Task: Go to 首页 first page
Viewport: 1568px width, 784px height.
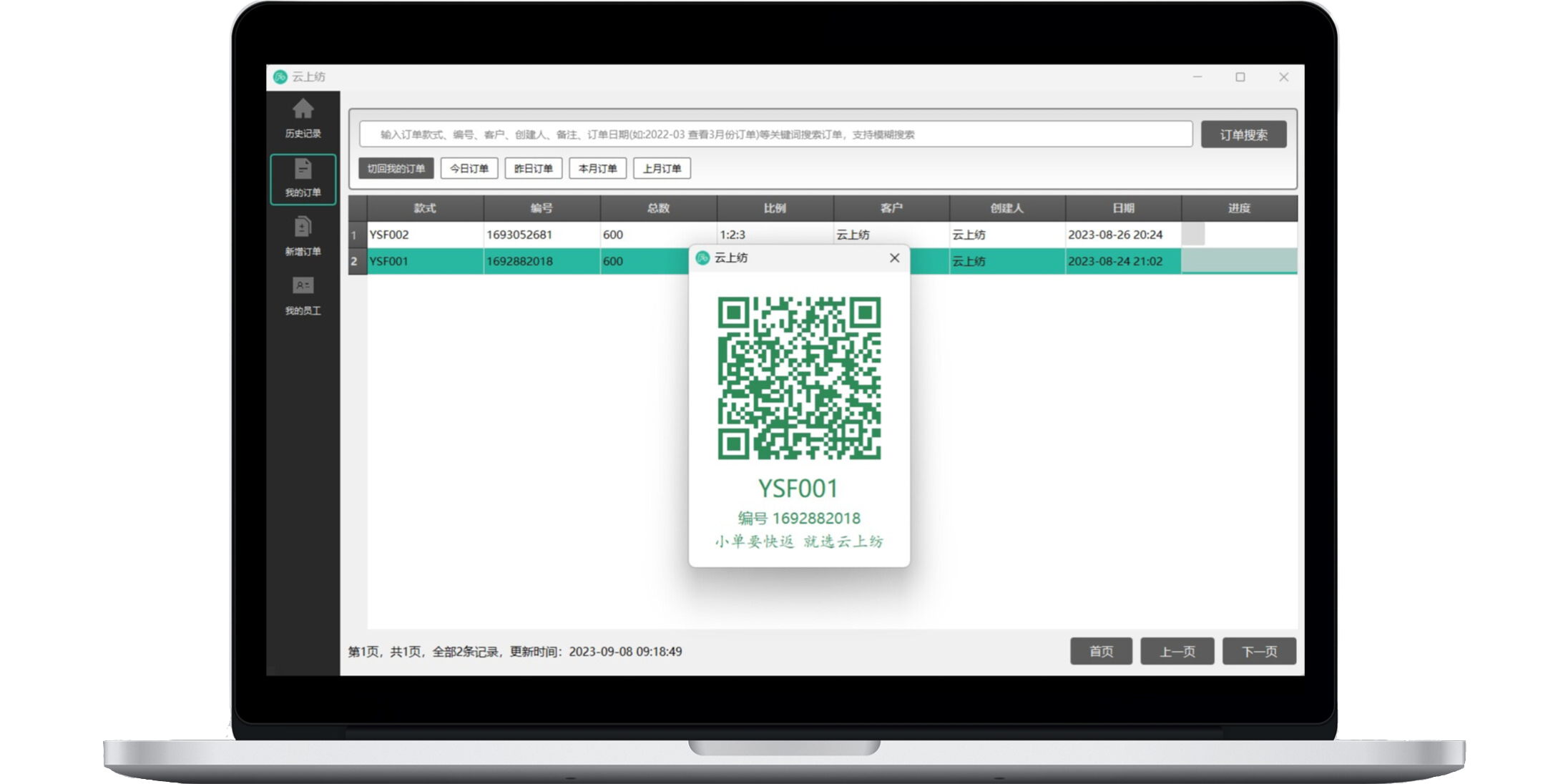Action: (1101, 651)
